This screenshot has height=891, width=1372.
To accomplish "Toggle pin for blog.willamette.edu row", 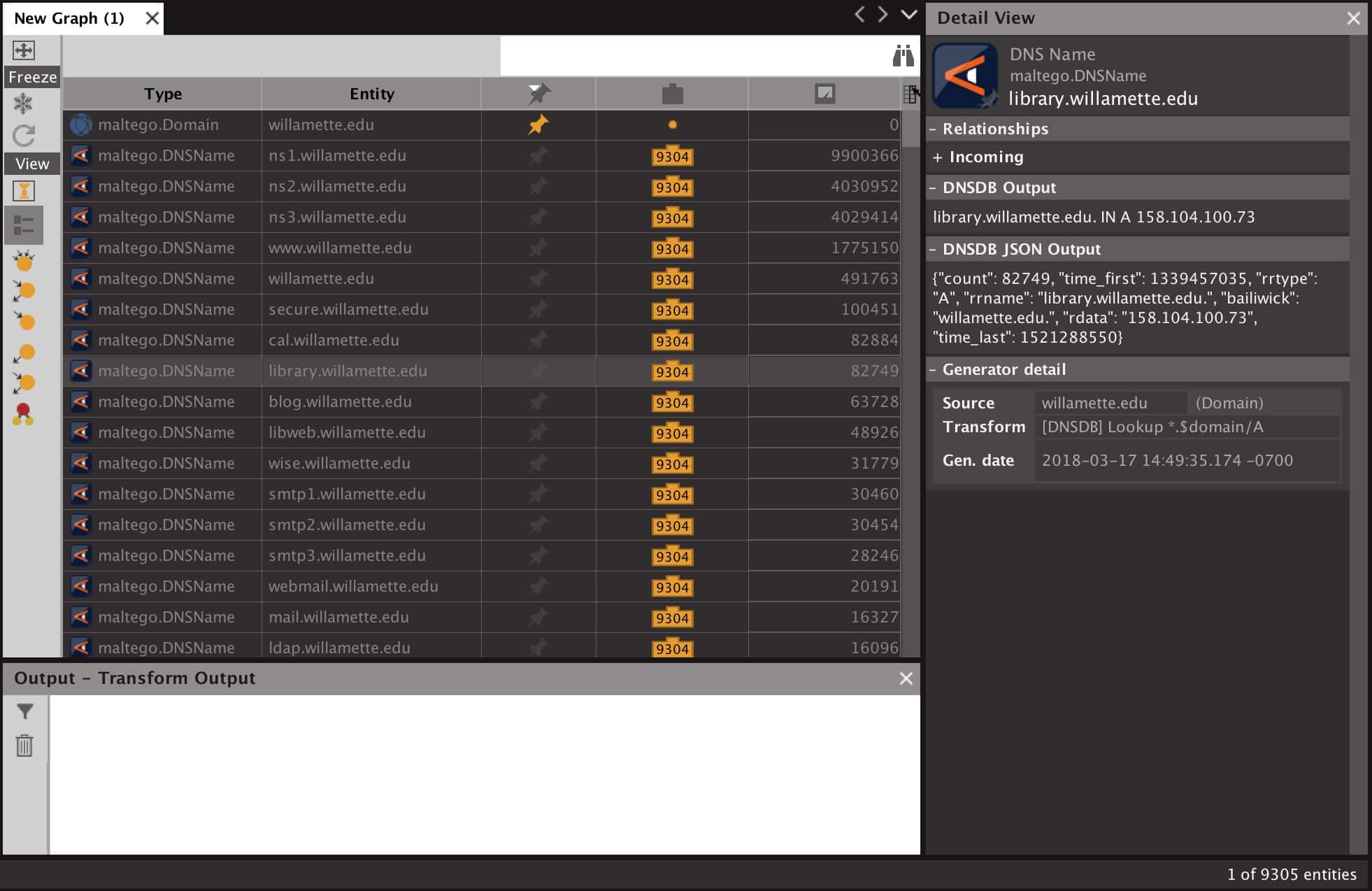I will (538, 401).
